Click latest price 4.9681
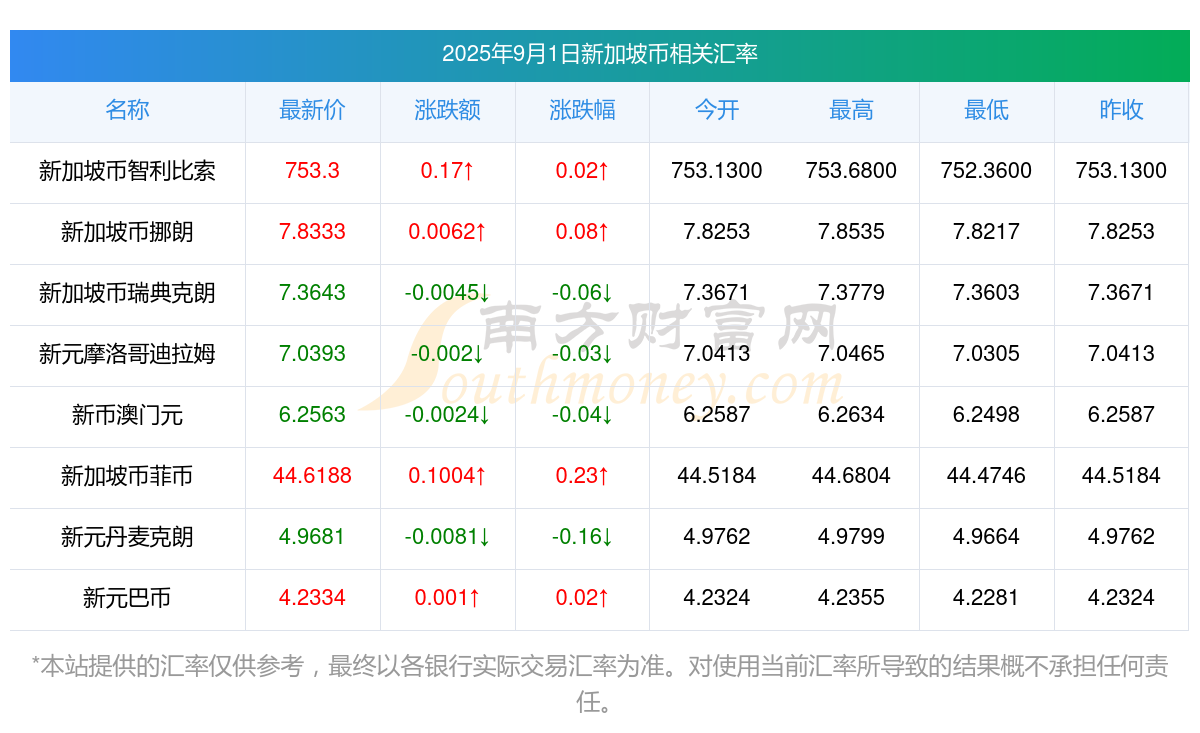Screen dimensions: 1200x733 [x=312, y=537]
